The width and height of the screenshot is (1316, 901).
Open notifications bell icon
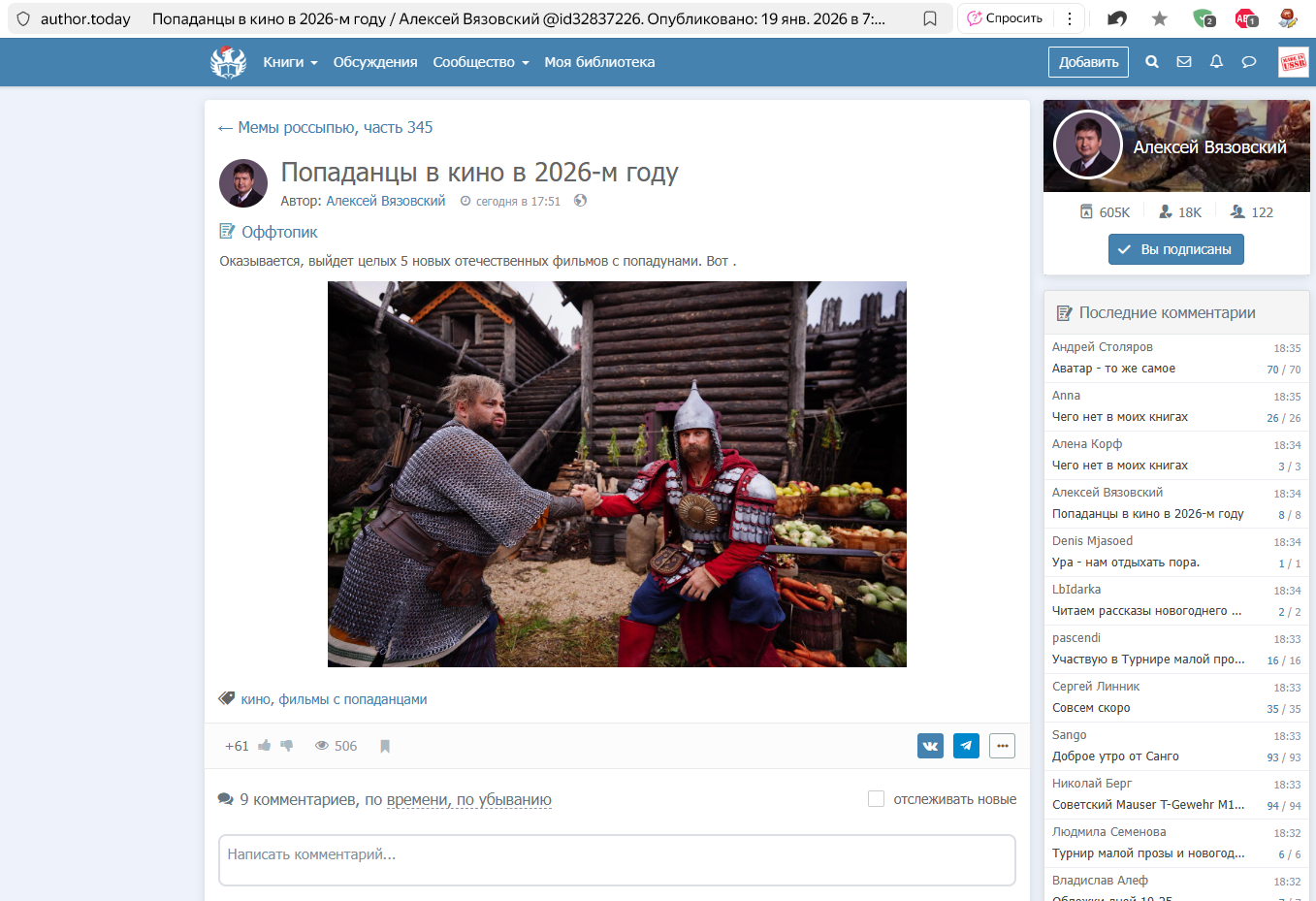coord(1216,62)
